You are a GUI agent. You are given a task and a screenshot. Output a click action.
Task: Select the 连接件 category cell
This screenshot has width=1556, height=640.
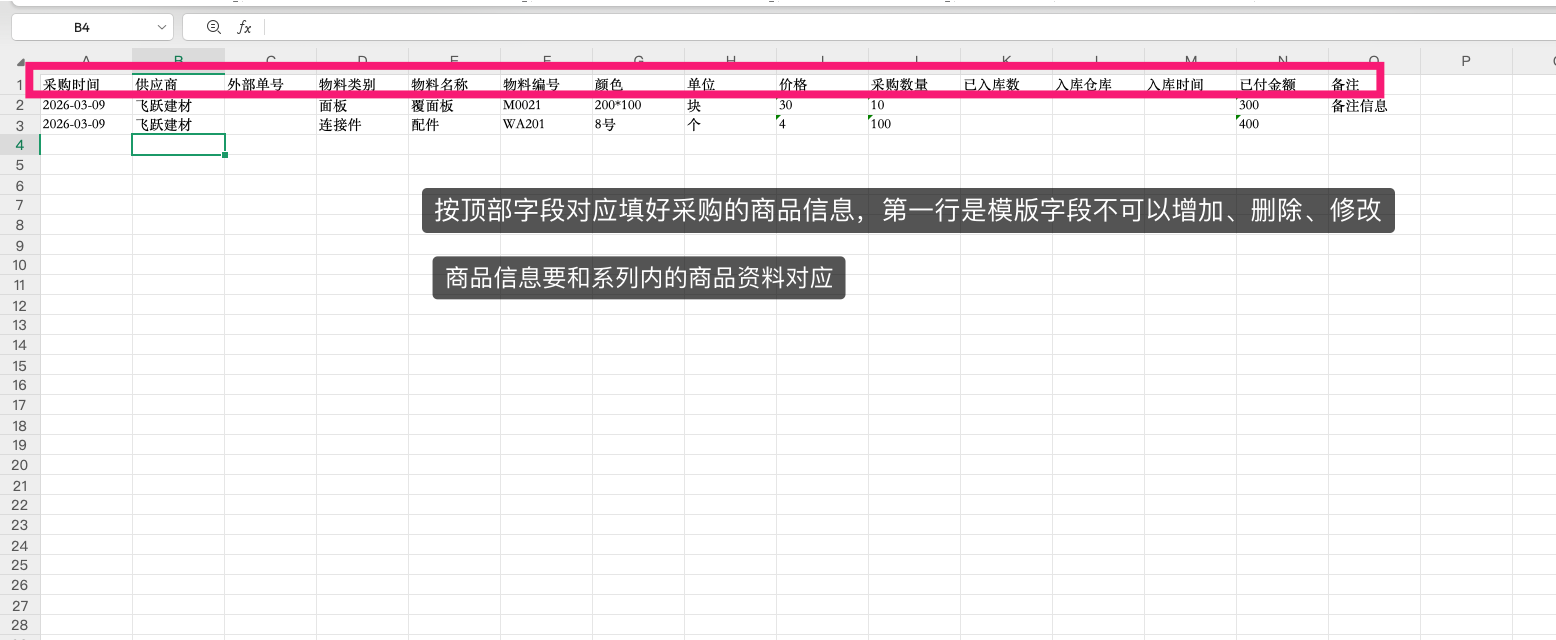pos(362,125)
